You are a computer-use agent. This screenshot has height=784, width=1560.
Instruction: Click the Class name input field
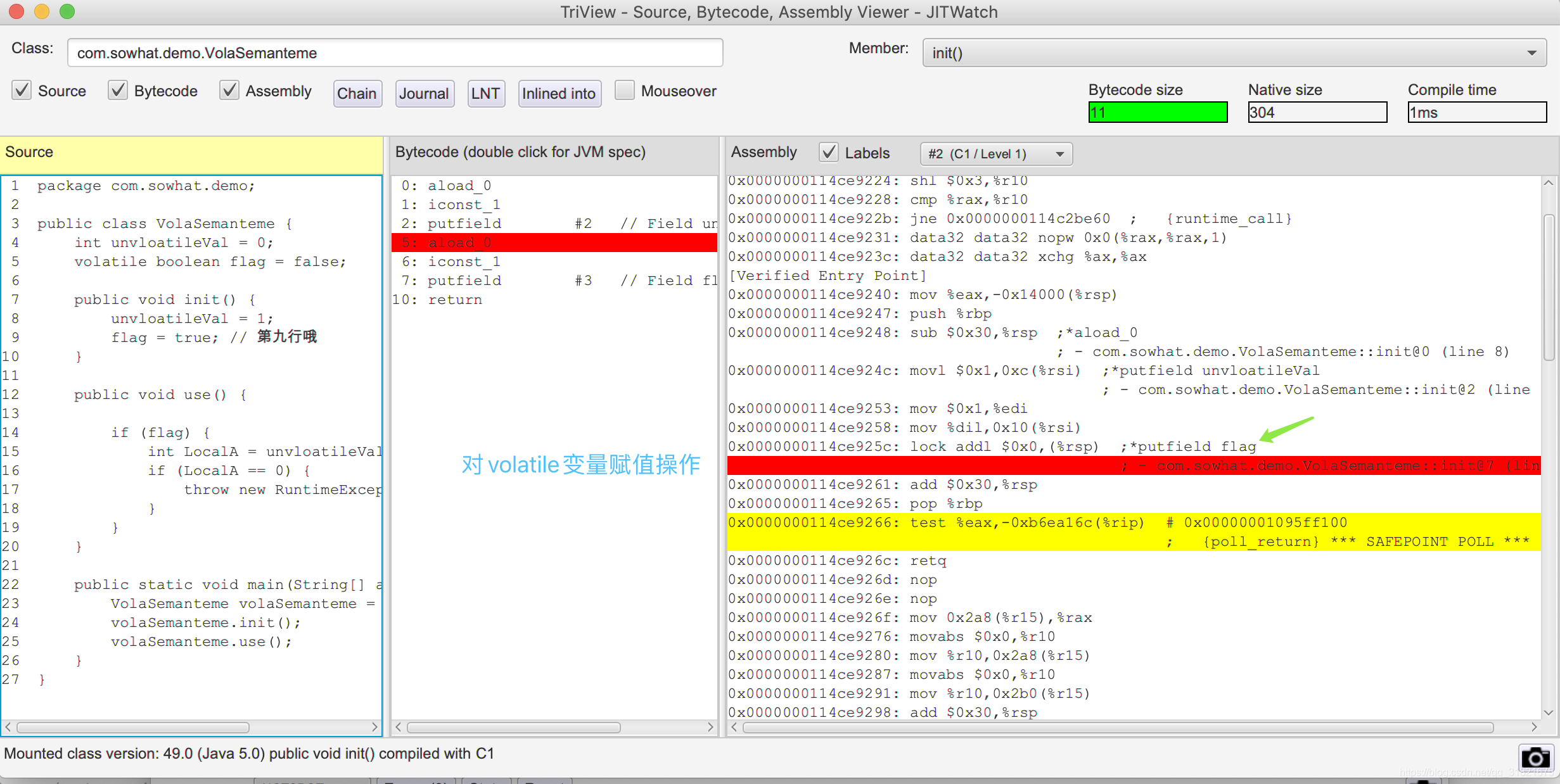click(x=395, y=53)
